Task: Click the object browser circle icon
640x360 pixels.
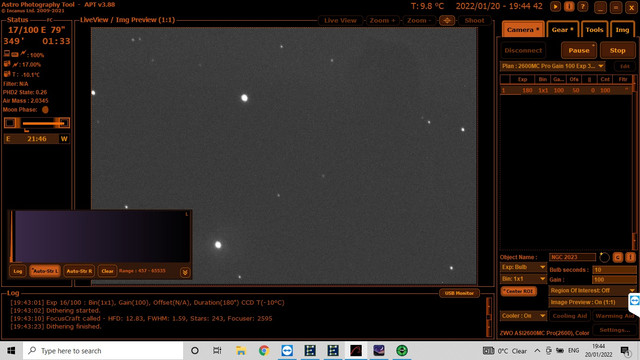Action: 604,257
